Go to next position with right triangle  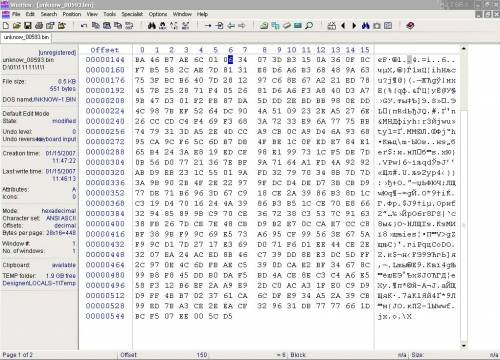pos(354,26)
